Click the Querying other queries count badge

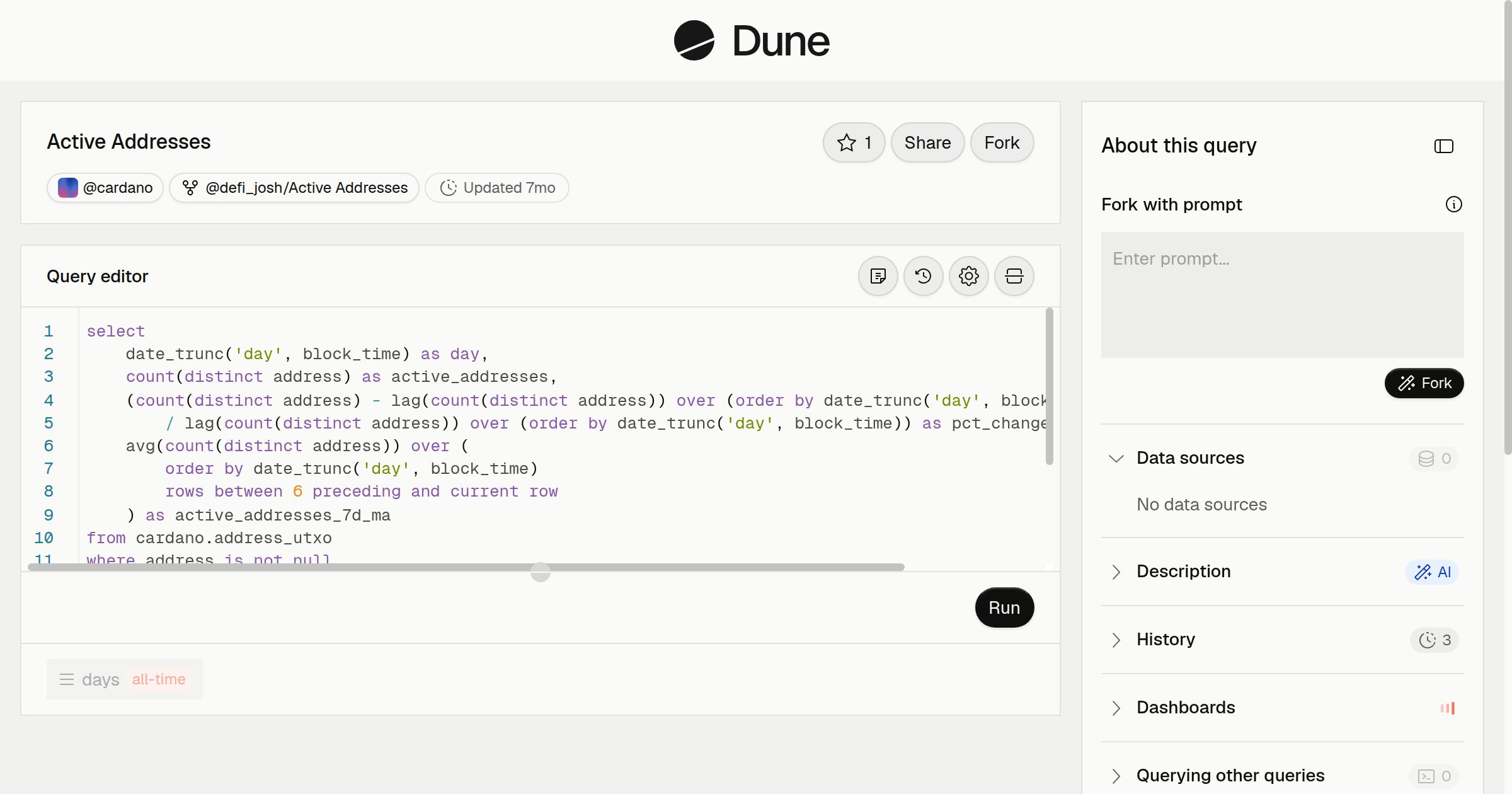pos(1434,776)
